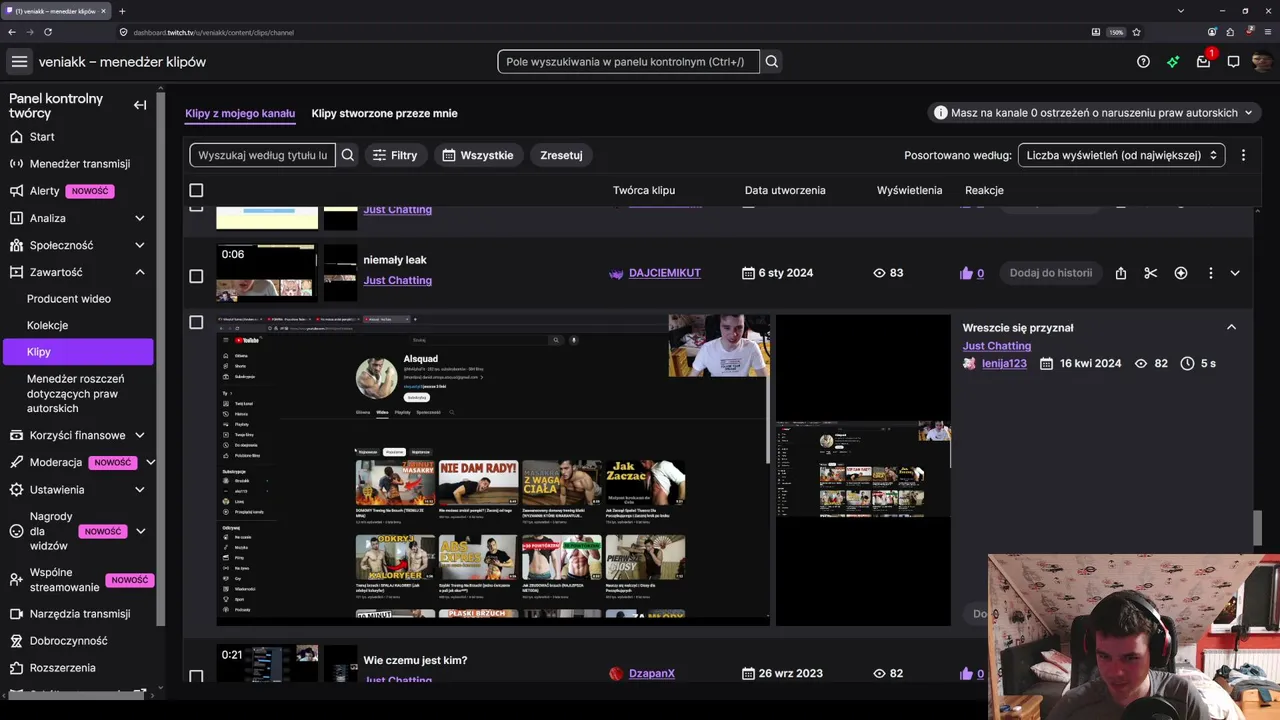Open the inbox with notification badge

point(1204,61)
